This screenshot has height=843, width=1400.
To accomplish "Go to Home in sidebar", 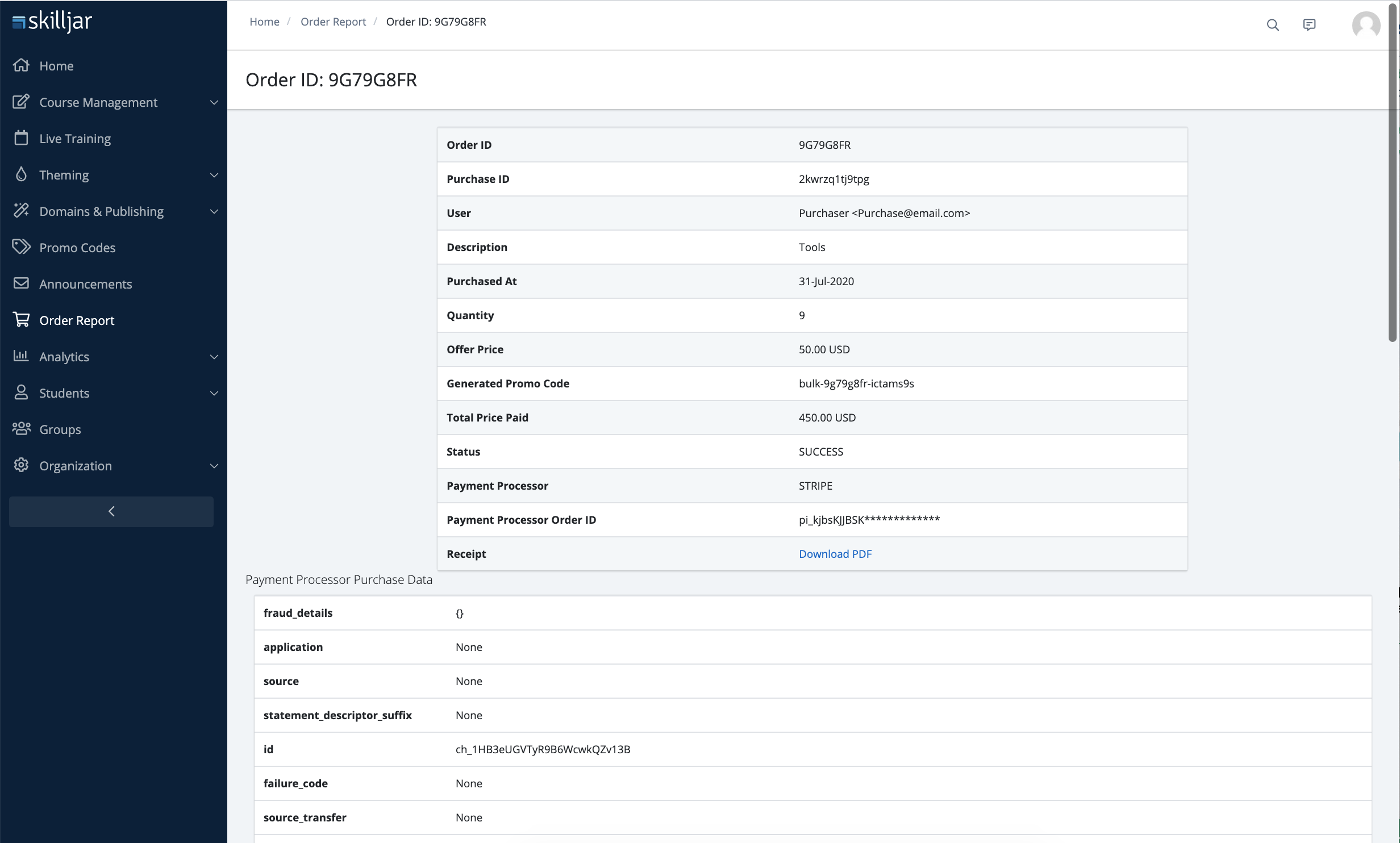I will pos(56,66).
